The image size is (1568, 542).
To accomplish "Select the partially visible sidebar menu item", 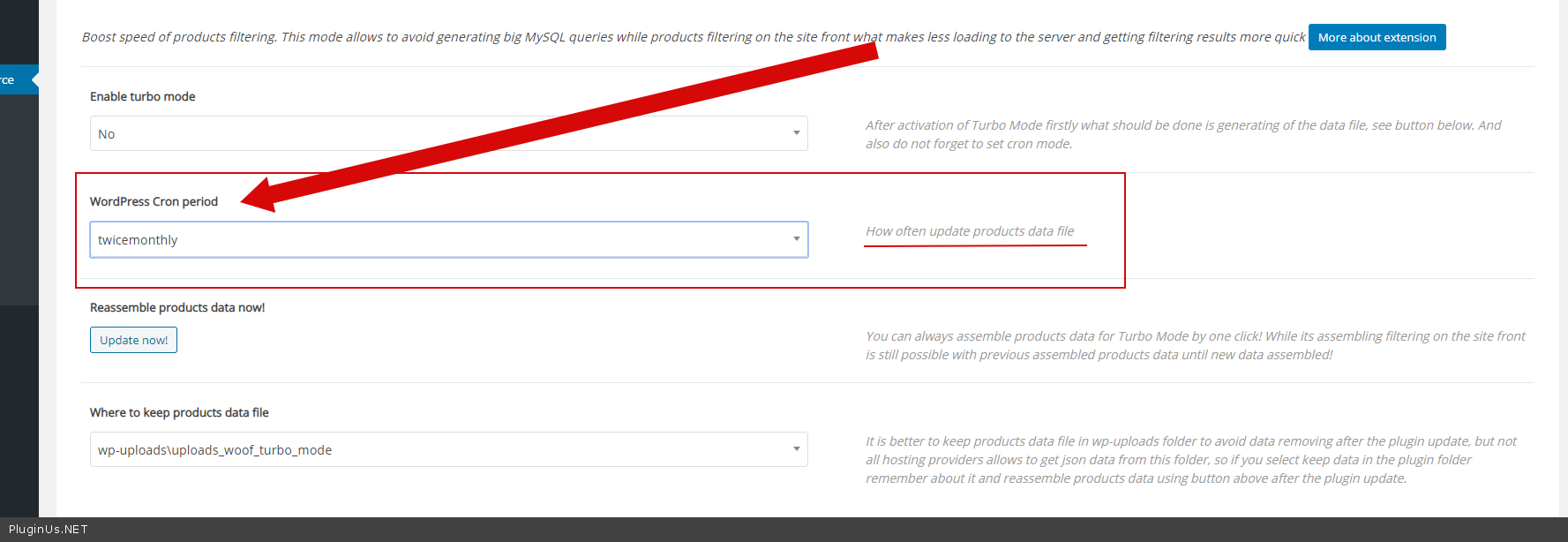I will point(11,79).
